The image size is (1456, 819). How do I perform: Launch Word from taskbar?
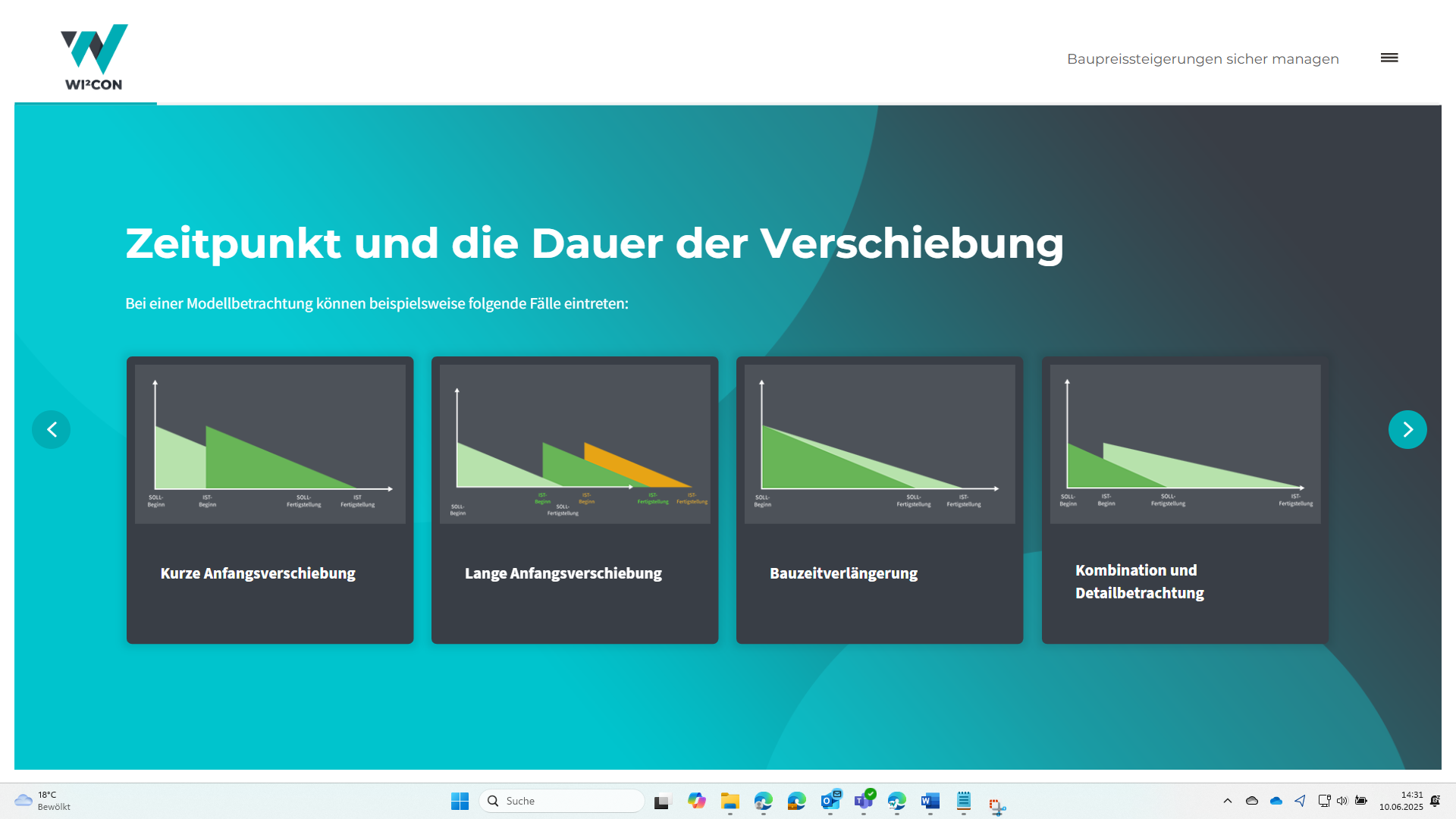930,801
